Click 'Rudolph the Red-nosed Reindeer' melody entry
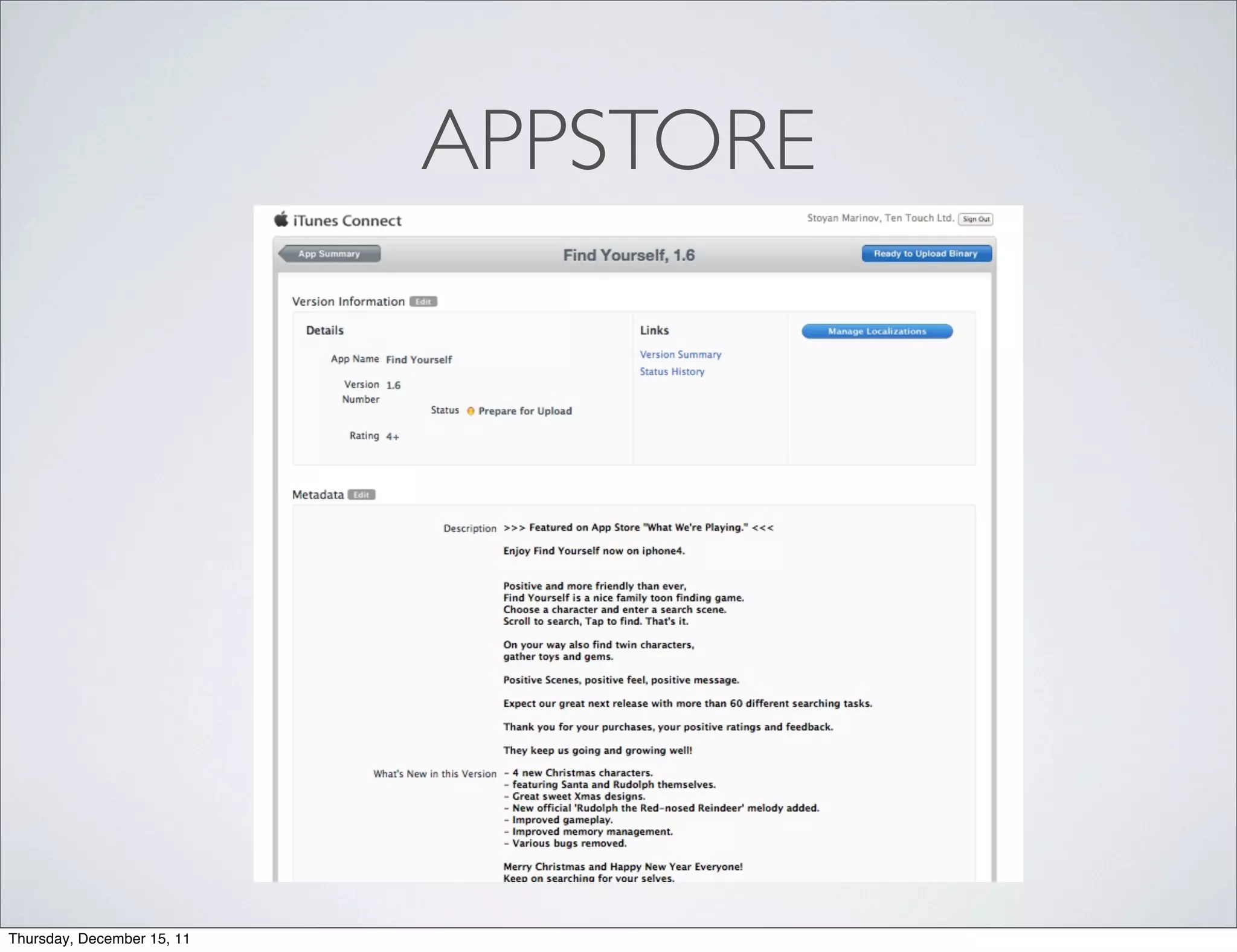 [x=661, y=808]
